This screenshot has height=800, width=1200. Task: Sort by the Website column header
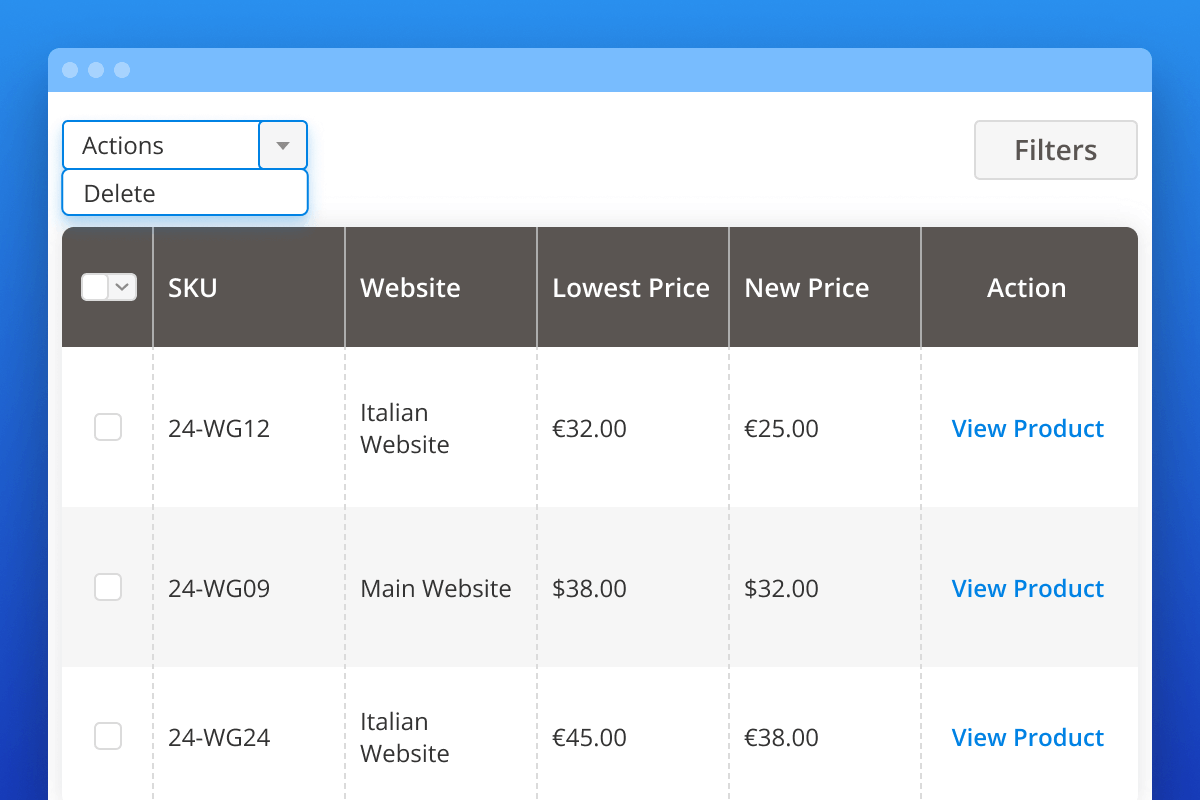coord(410,287)
